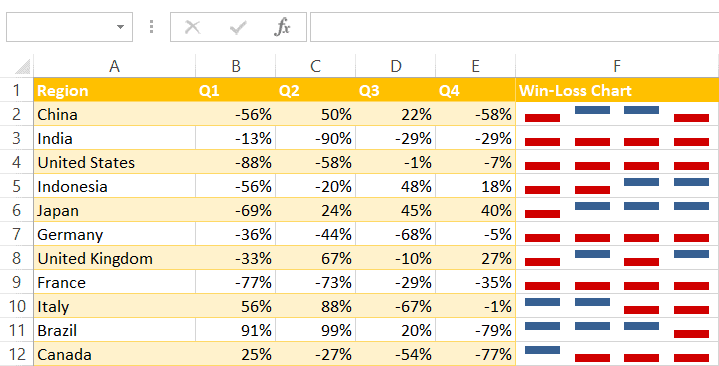This screenshot has width=719, height=366.
Task: Click India's Q2 value -90%
Action: point(315,138)
